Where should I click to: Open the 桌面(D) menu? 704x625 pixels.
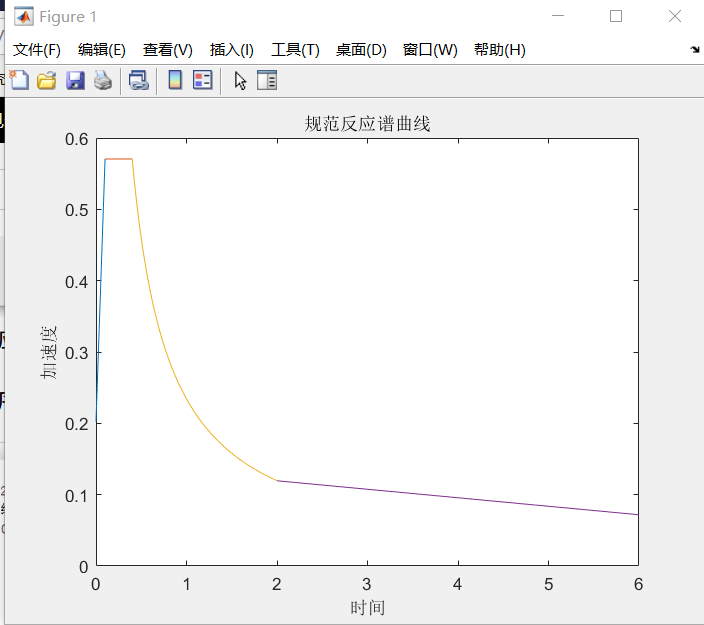point(361,50)
